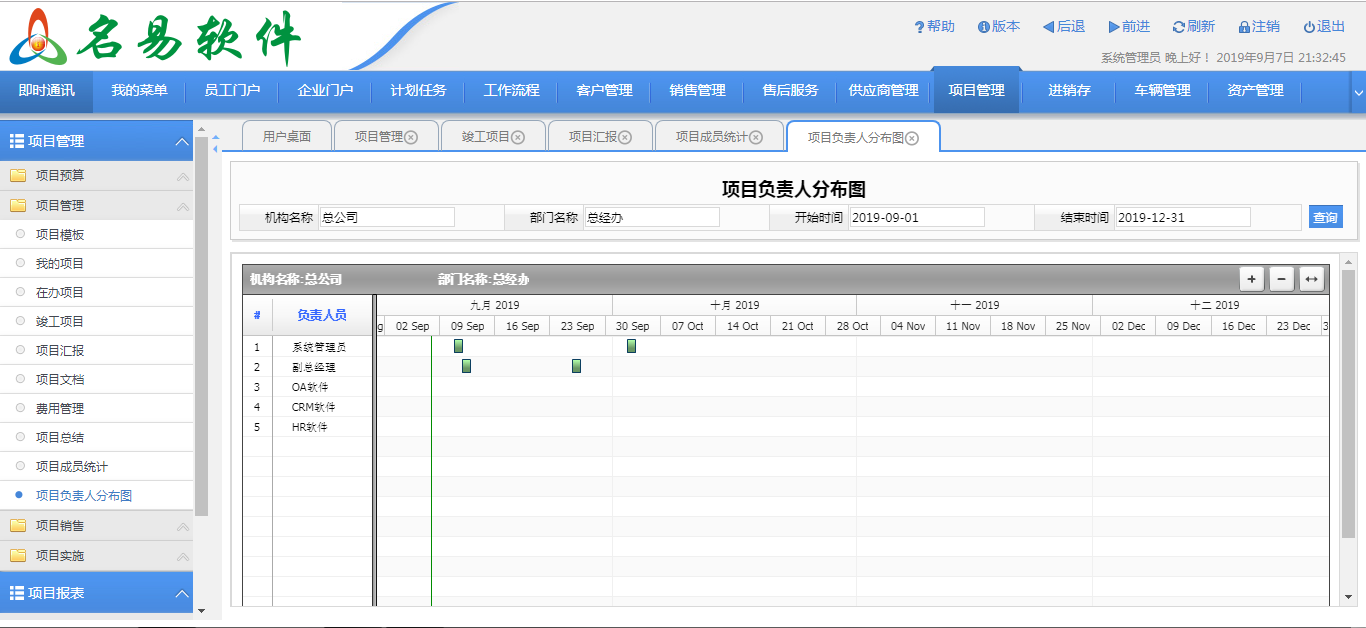Click the 查询 search button
The height and width of the screenshot is (628, 1366).
1325,217
